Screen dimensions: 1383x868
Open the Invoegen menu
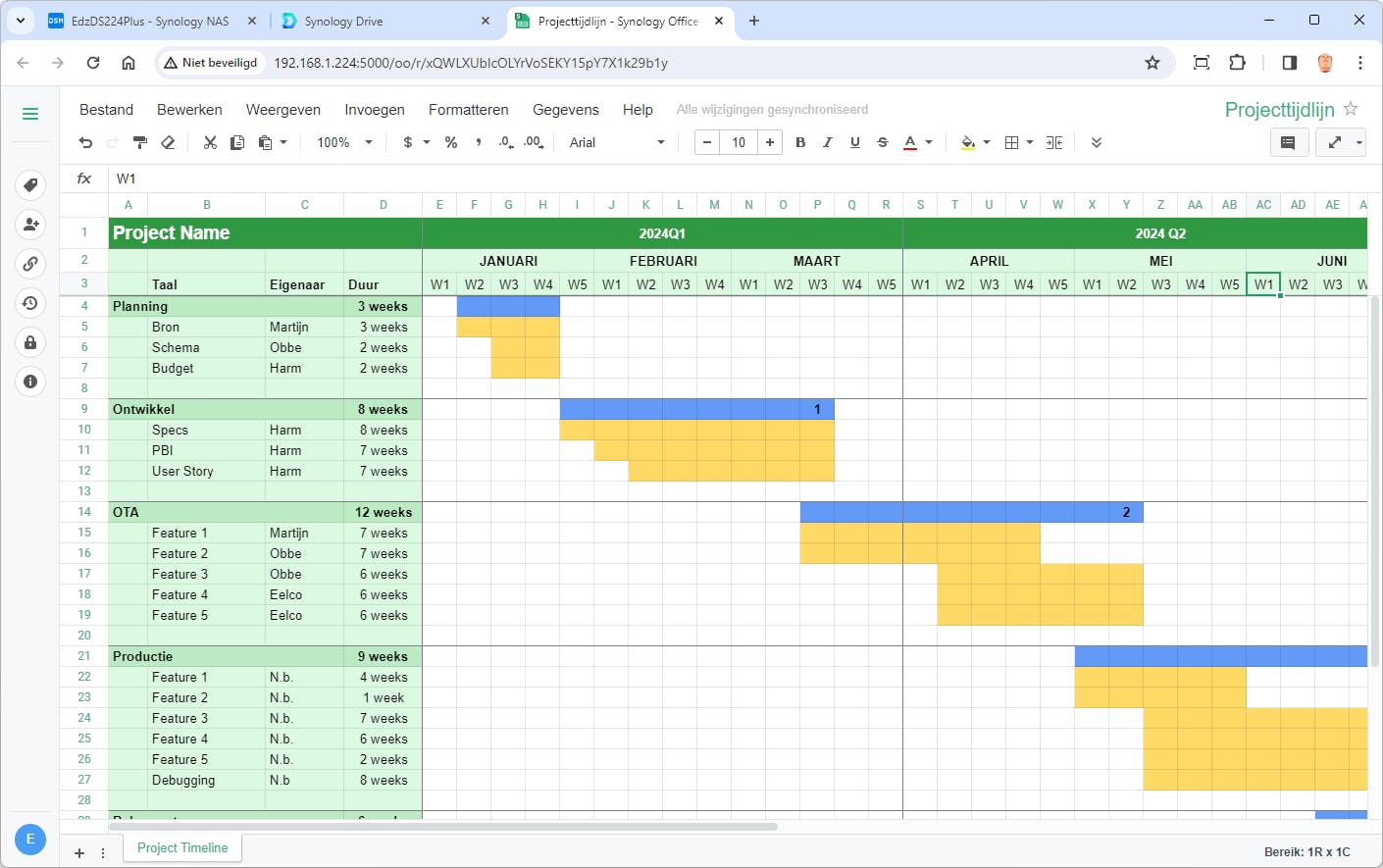375,110
